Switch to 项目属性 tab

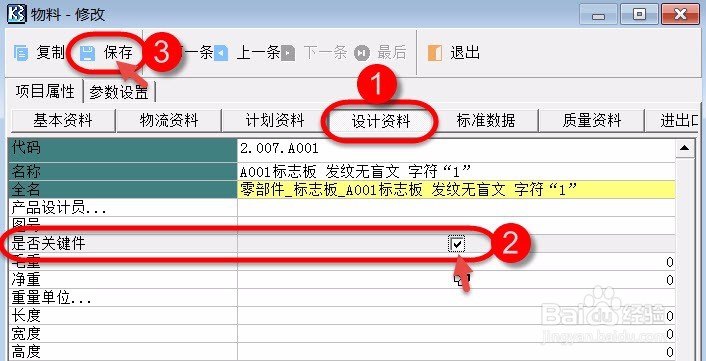coord(45,92)
